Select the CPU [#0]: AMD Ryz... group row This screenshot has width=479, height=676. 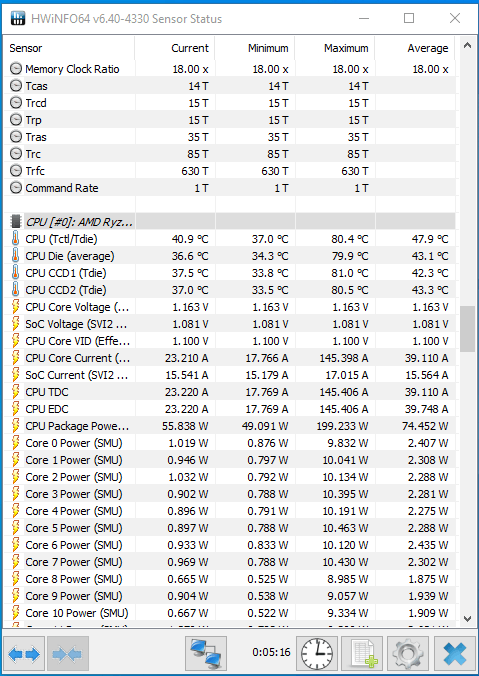point(229,222)
